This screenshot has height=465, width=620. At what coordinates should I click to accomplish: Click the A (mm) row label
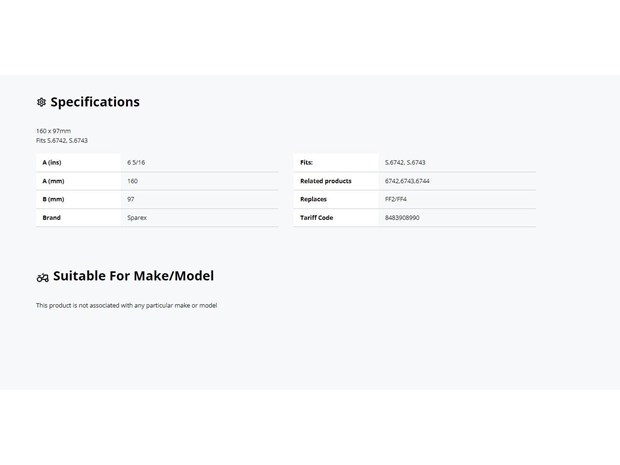point(53,181)
